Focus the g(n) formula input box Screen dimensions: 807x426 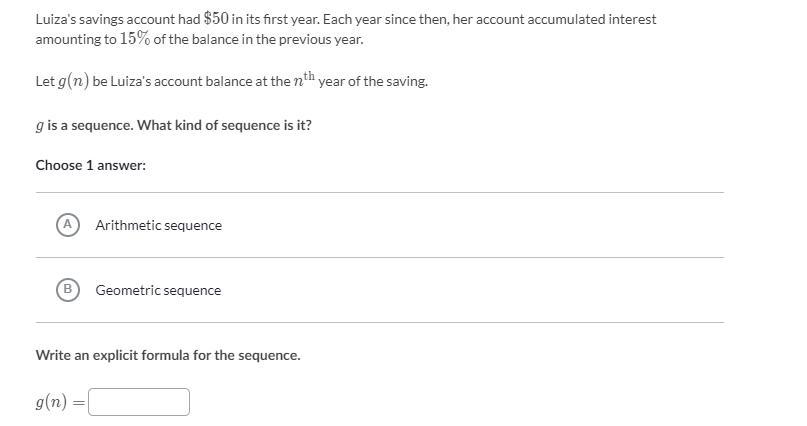[x=139, y=402]
